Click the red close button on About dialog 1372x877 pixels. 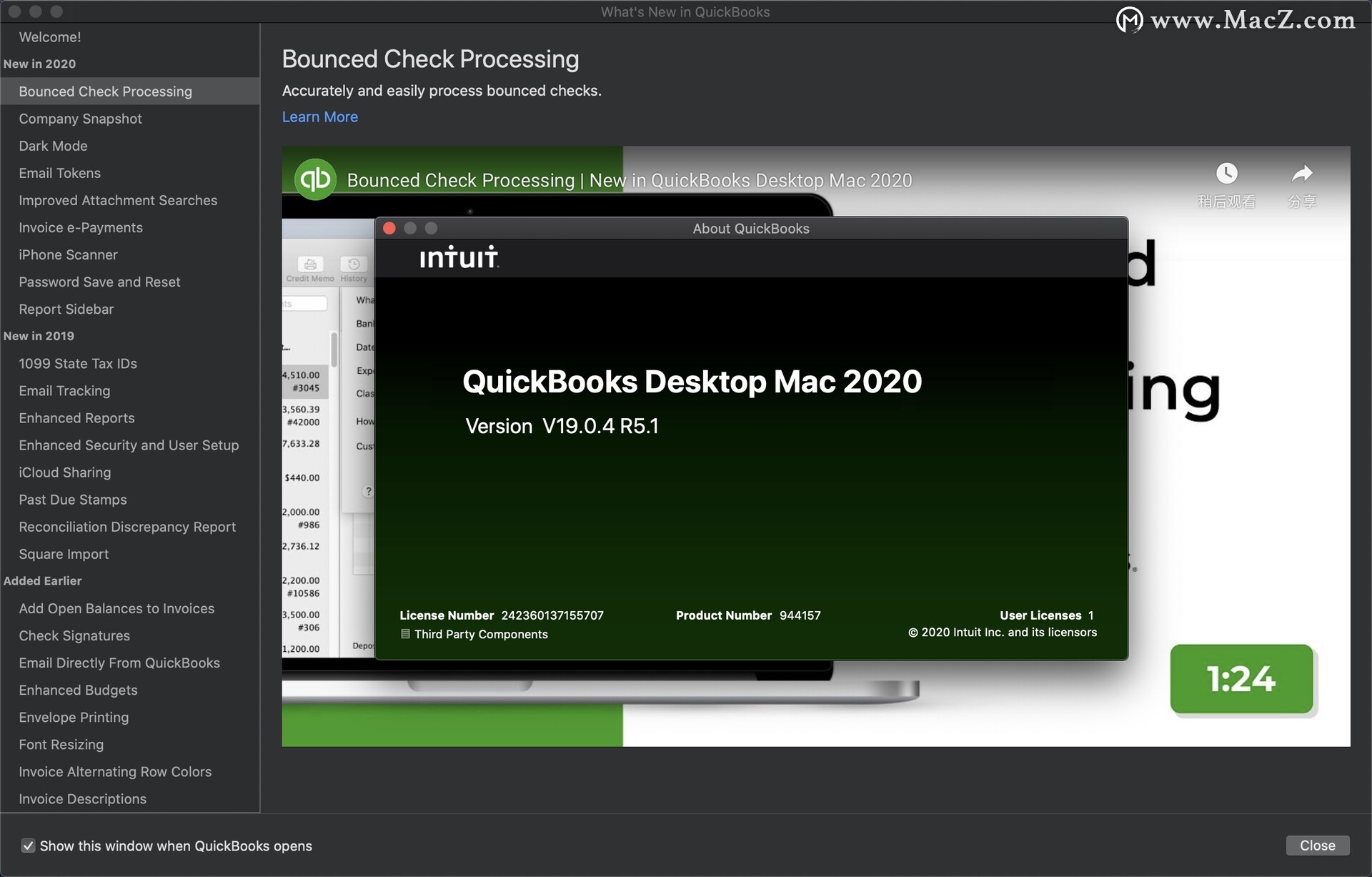tap(389, 227)
